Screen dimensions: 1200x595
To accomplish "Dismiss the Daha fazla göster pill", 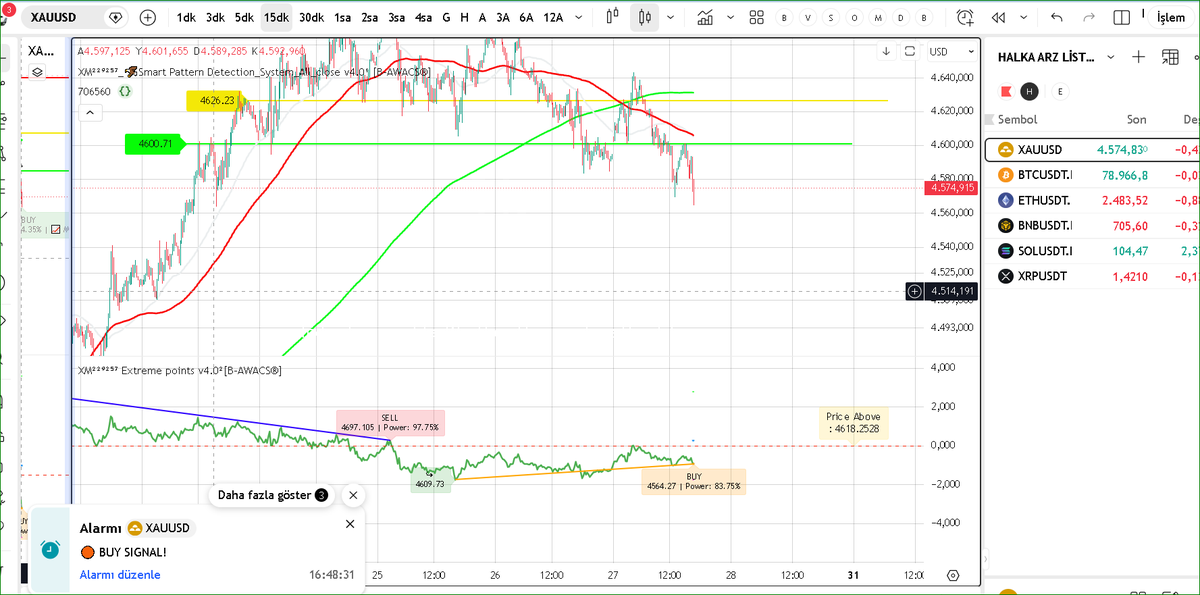I will pos(353,495).
